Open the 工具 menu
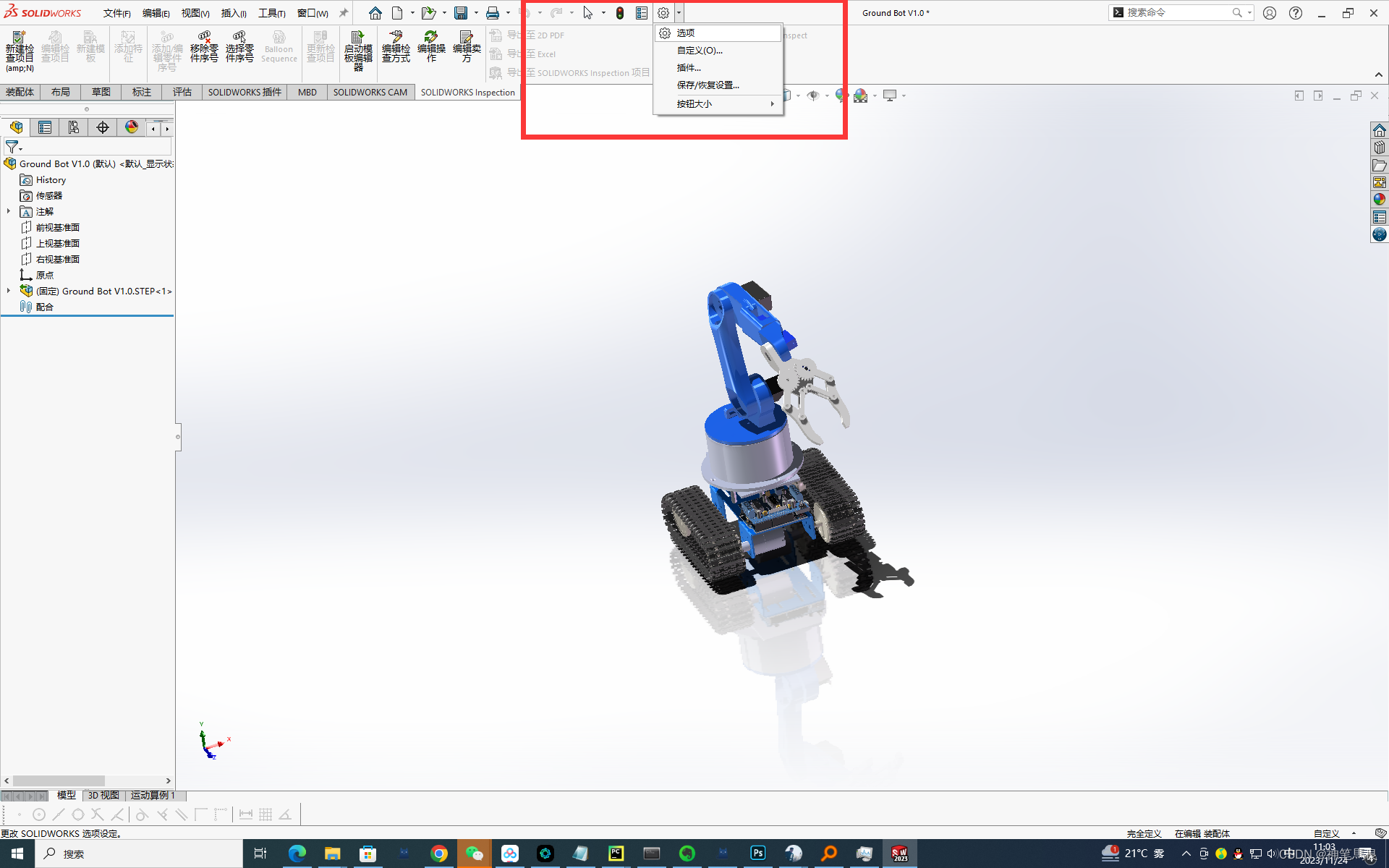 (x=271, y=12)
